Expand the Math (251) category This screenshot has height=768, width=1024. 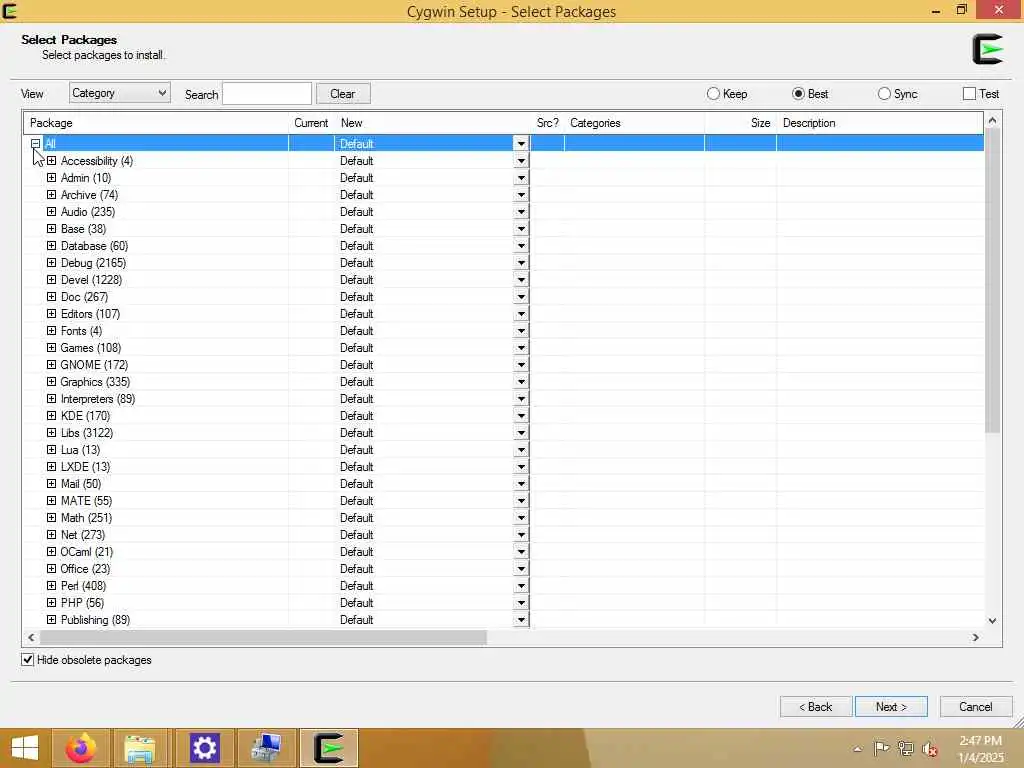click(x=52, y=517)
